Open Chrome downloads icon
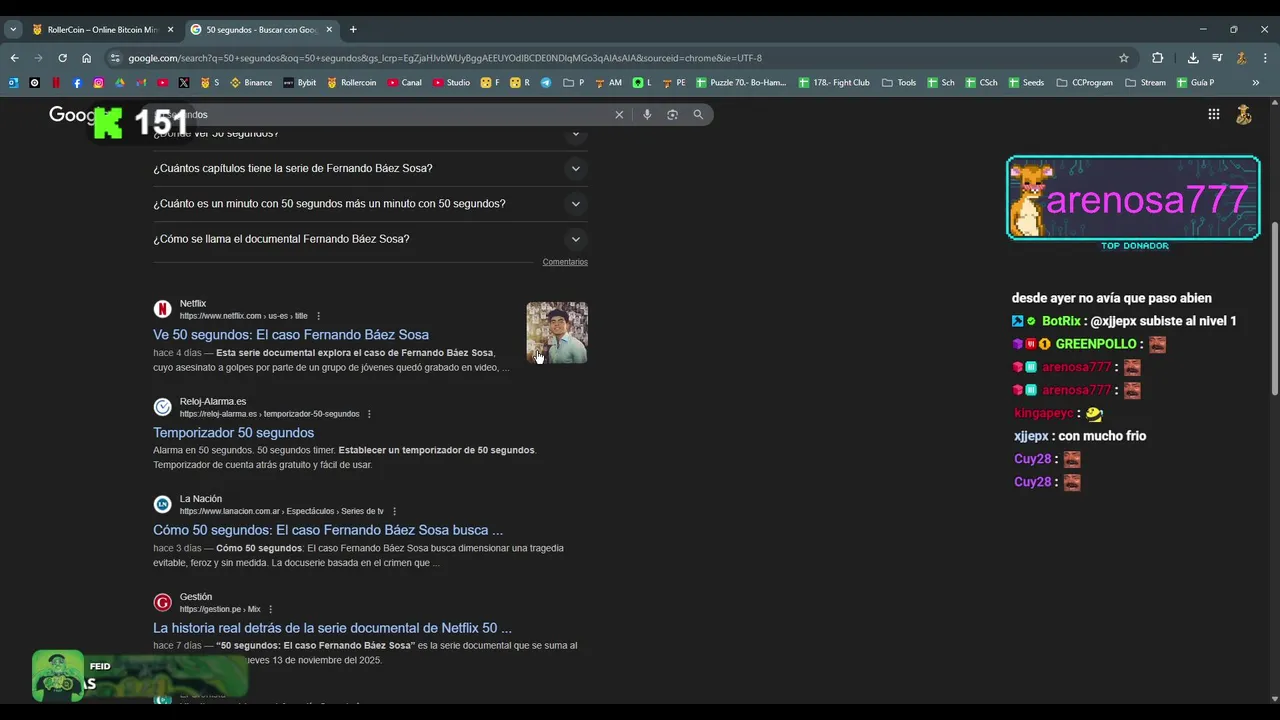The height and width of the screenshot is (720, 1280). (x=1193, y=58)
